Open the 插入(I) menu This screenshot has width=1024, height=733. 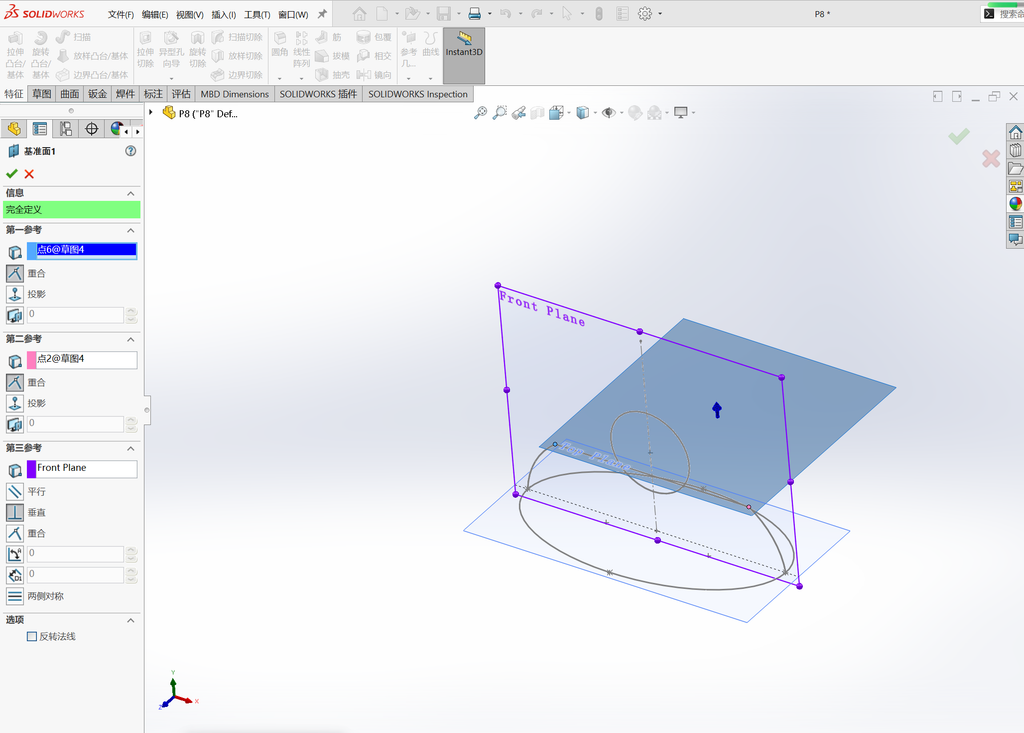(223, 14)
